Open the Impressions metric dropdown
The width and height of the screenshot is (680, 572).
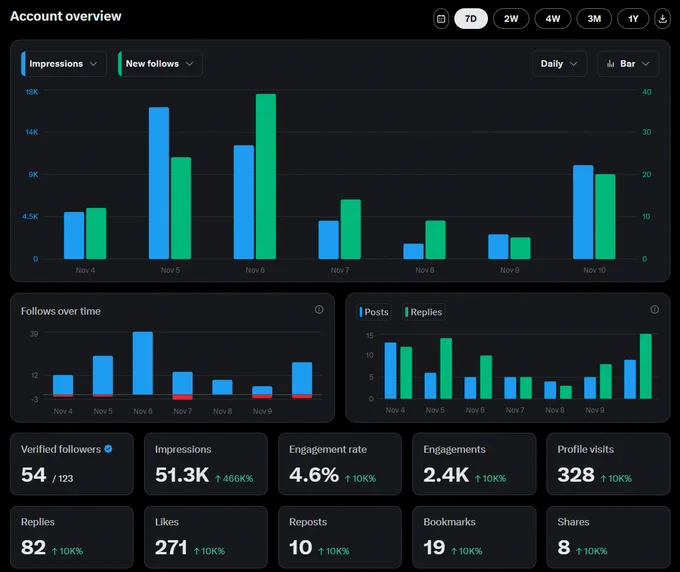click(64, 64)
